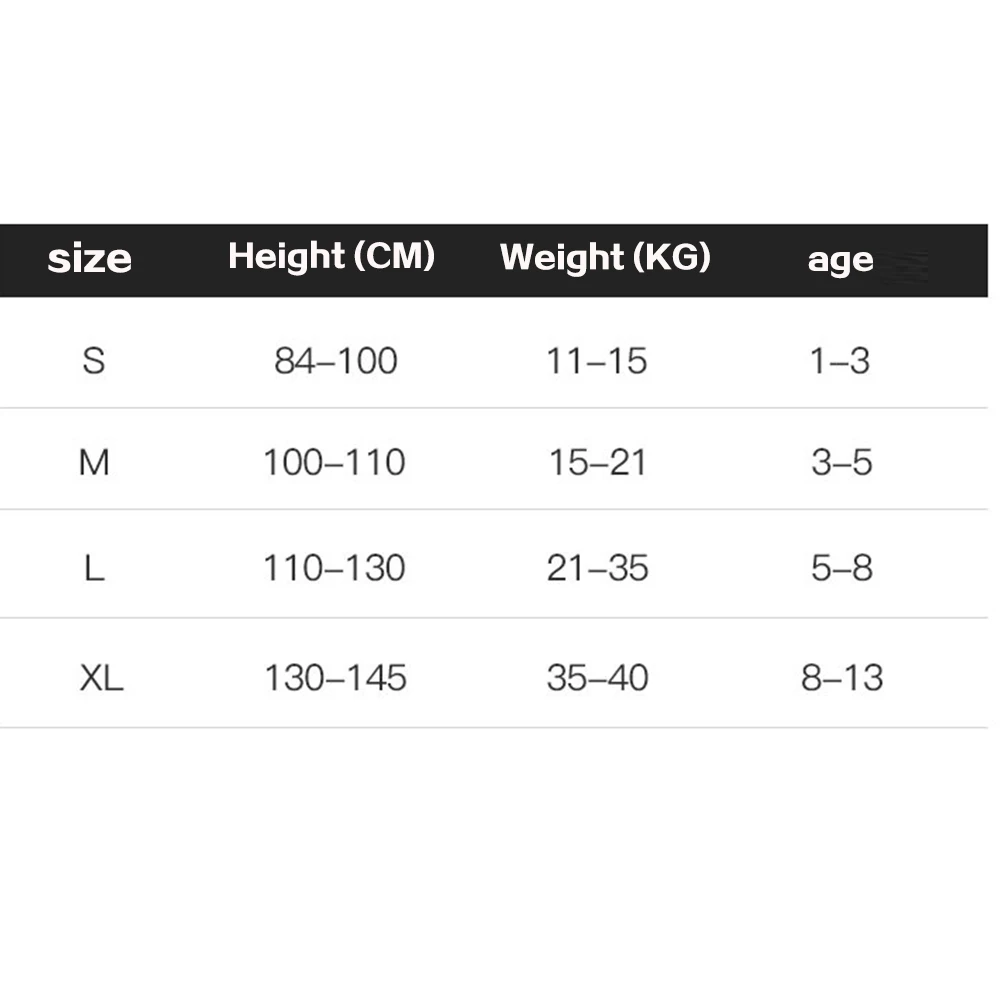This screenshot has width=1000, height=1000.
Task: Click the 110–130 height value
Action: [x=334, y=568]
